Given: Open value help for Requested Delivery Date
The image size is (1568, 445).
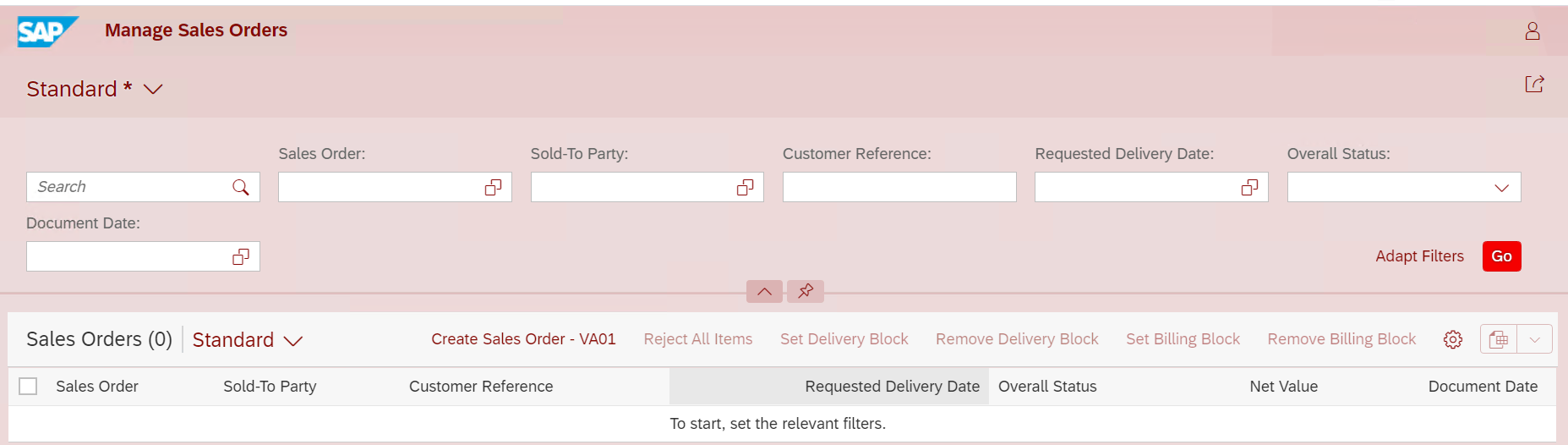Looking at the screenshot, I should (1249, 187).
